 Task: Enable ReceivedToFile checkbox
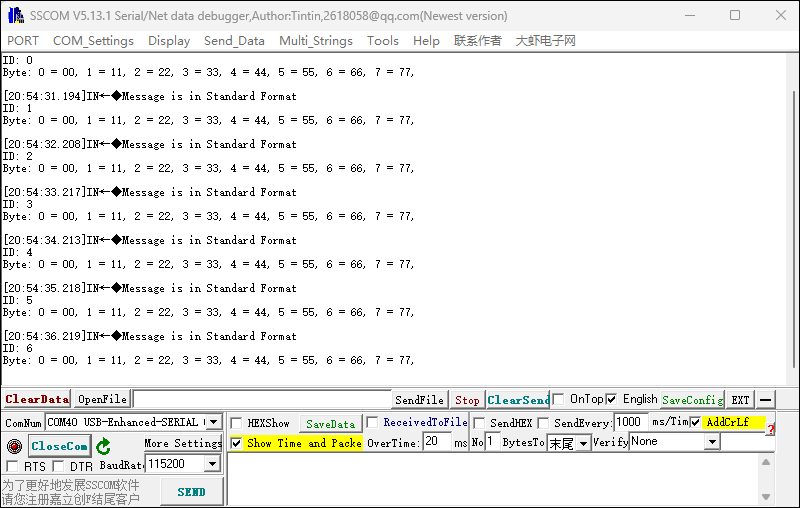tap(372, 422)
